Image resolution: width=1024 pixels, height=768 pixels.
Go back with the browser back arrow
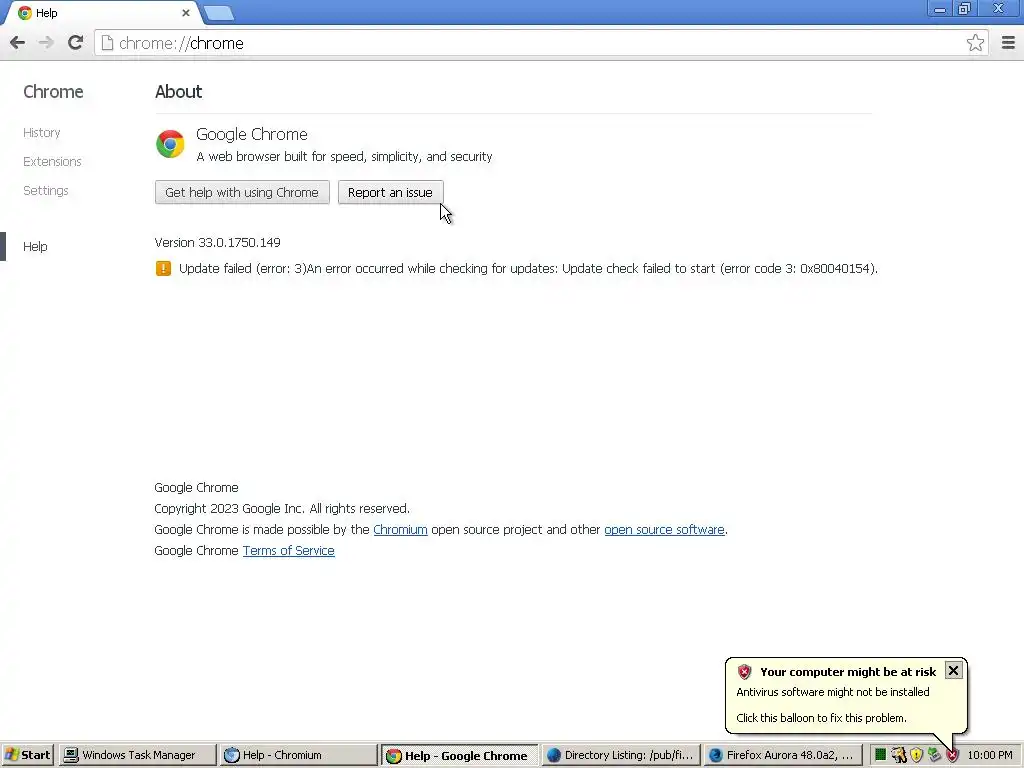[x=18, y=43]
